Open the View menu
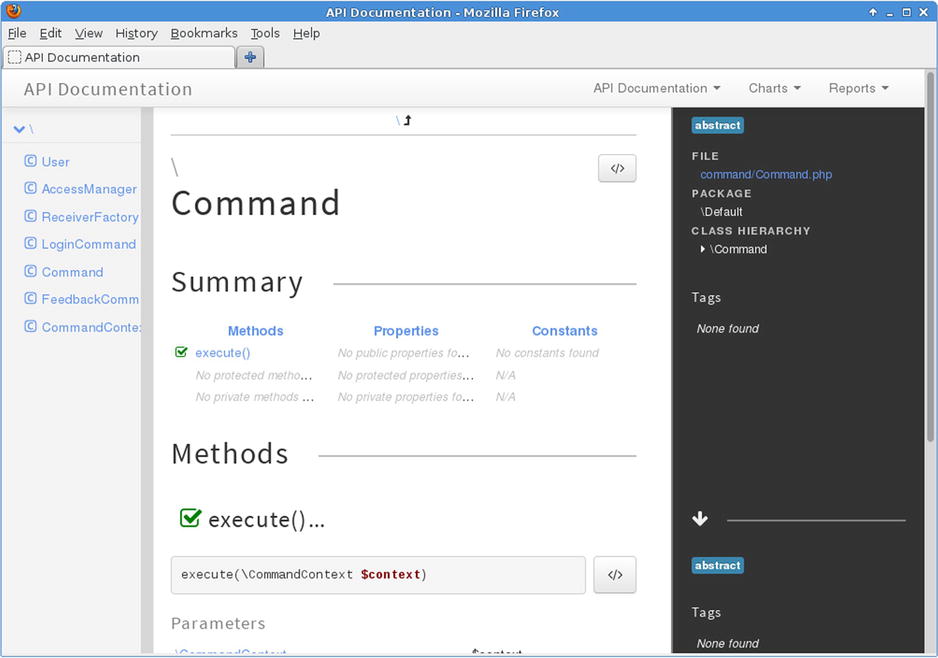 (89, 33)
